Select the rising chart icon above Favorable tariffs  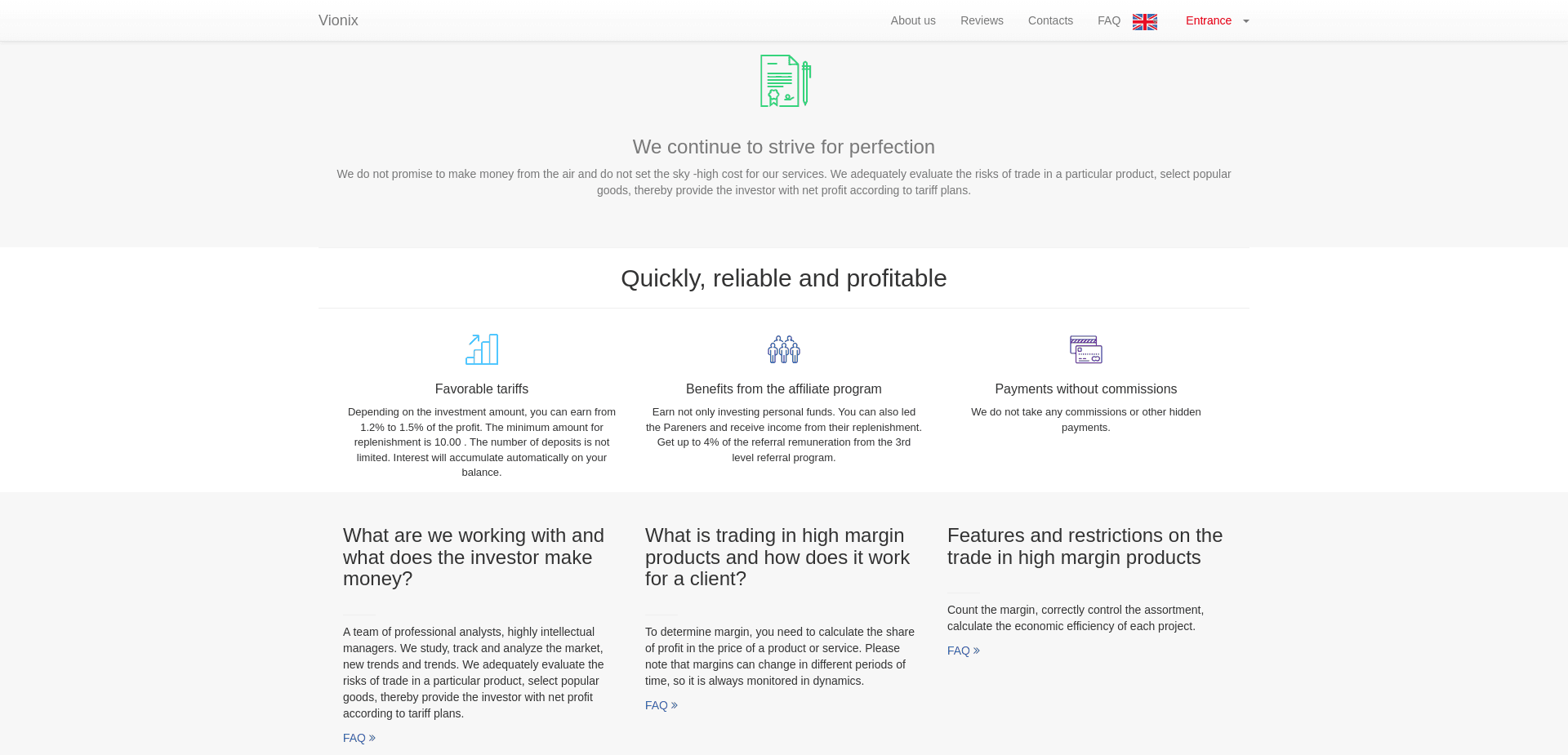481,349
